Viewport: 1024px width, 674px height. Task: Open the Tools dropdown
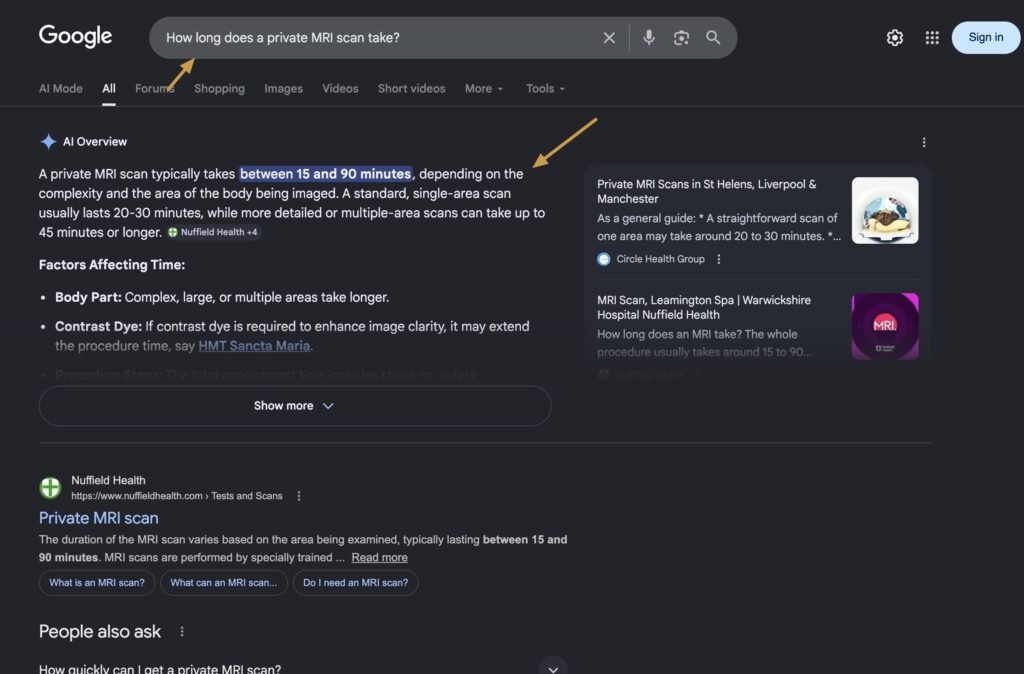click(545, 88)
